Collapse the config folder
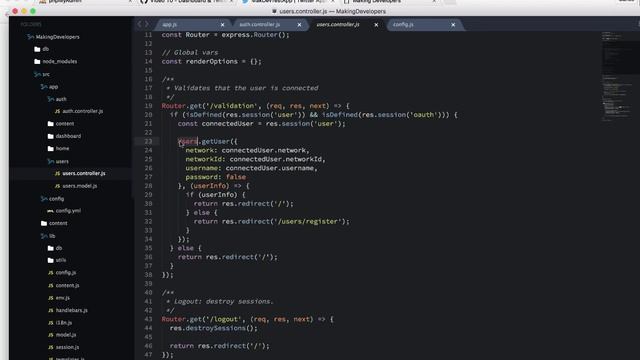 coord(53,199)
